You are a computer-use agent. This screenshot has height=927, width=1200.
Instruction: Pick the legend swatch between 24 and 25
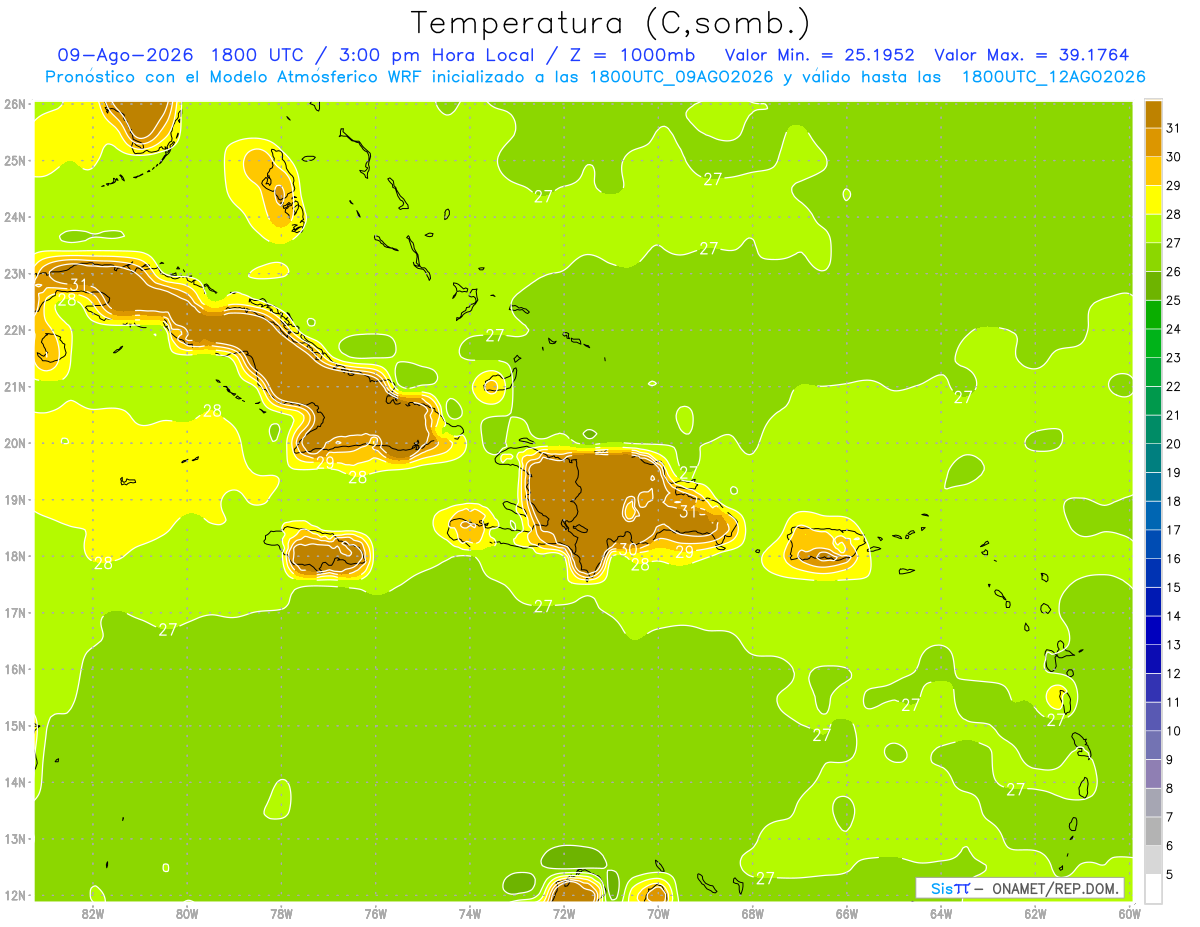coord(1153,314)
